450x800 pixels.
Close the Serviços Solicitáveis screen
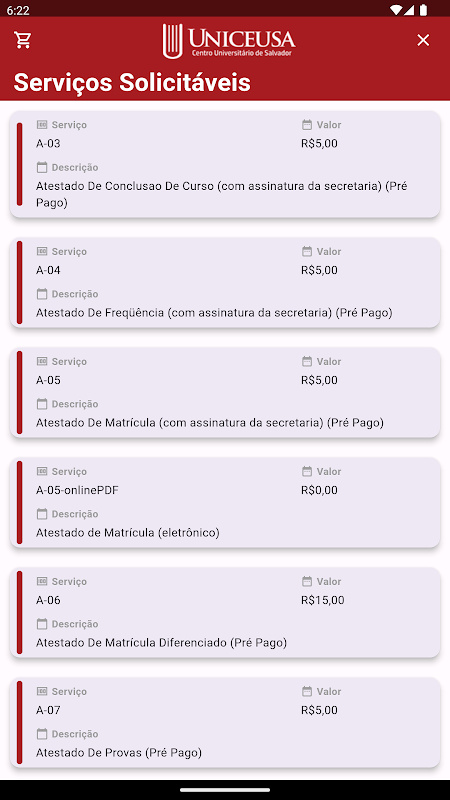click(x=423, y=40)
